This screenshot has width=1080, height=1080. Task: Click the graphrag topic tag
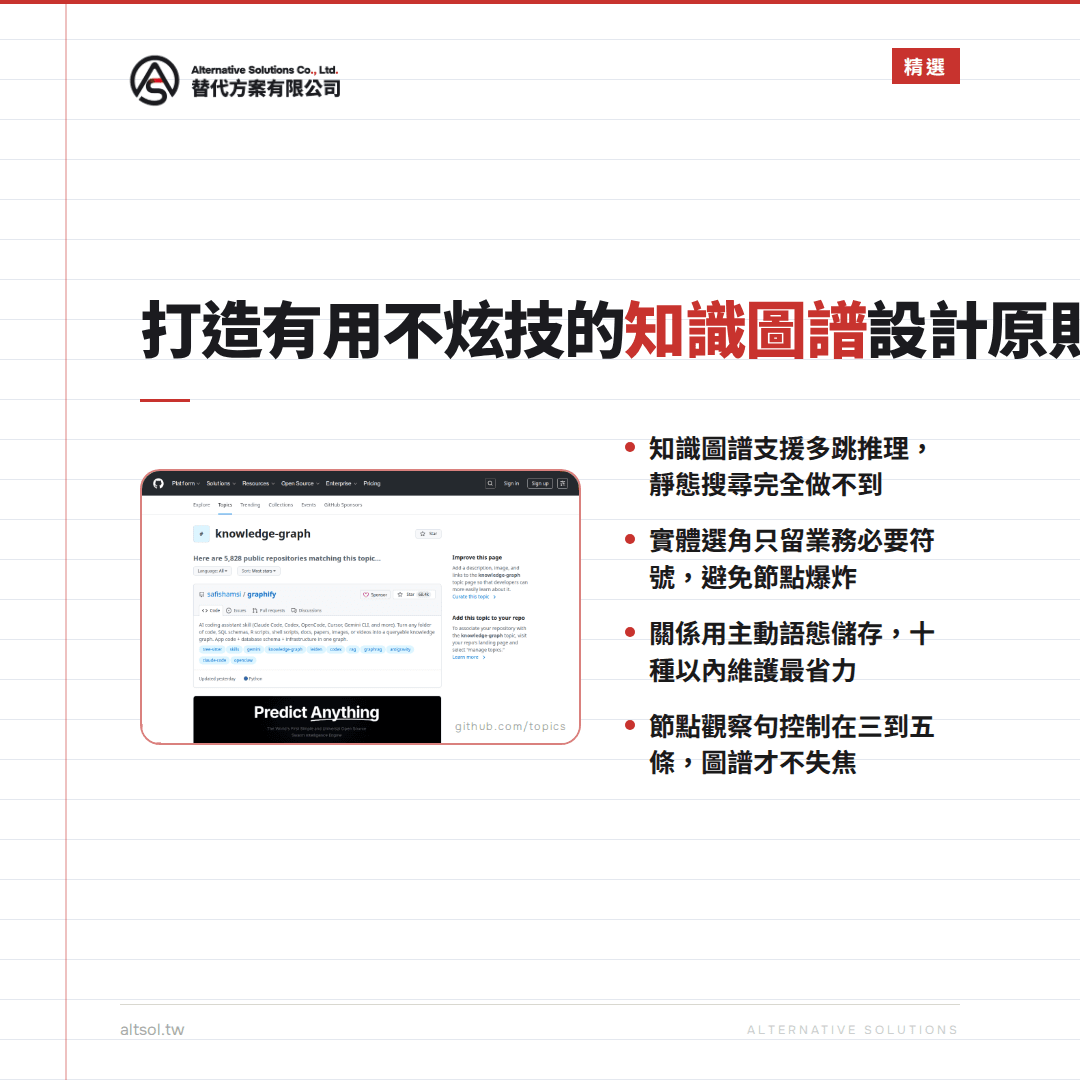(x=373, y=650)
